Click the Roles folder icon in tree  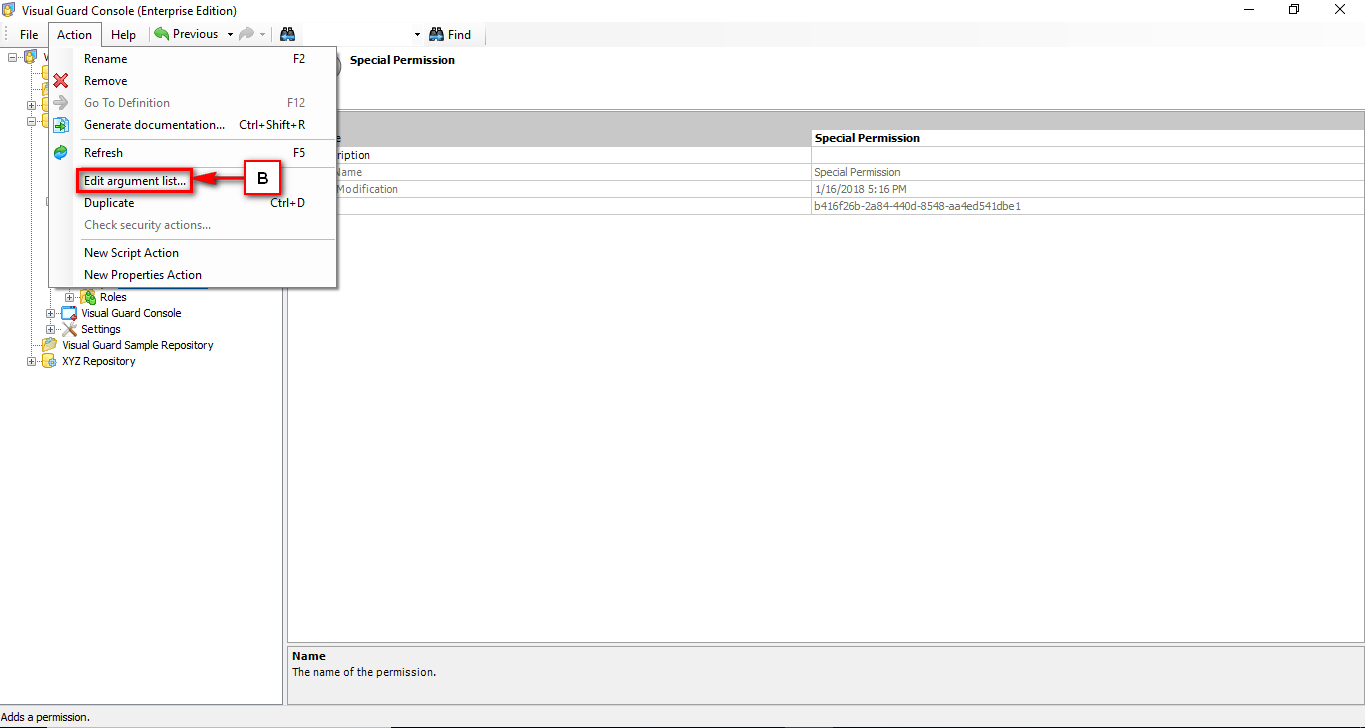coord(89,297)
